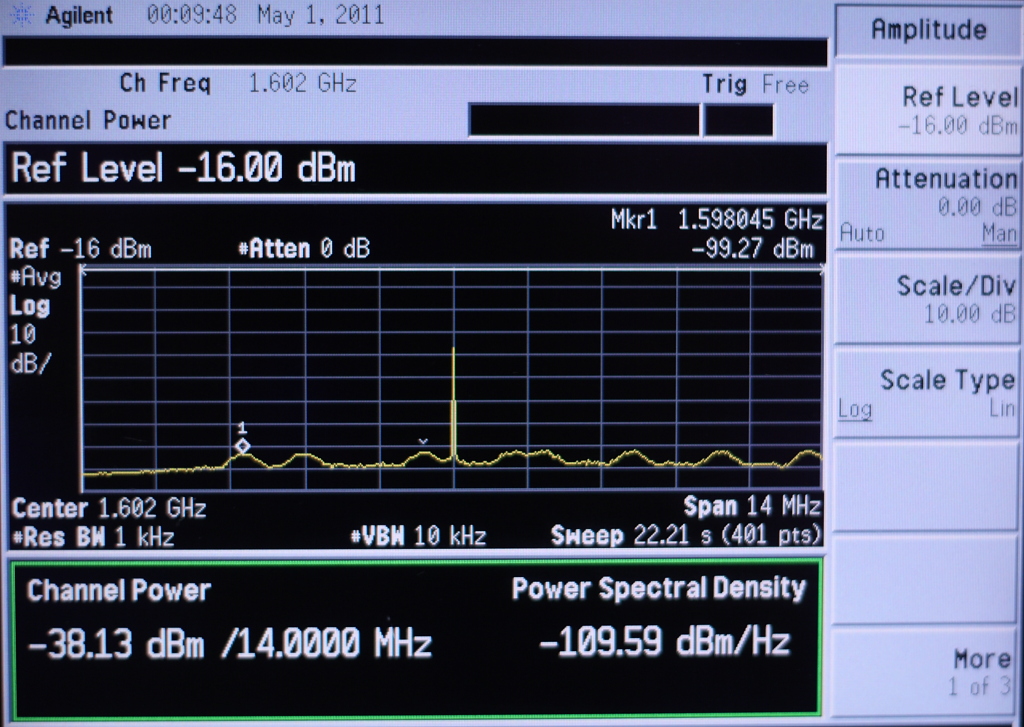Go to More 1 of 3 menu page
The image size is (1024, 727).
tap(928, 672)
